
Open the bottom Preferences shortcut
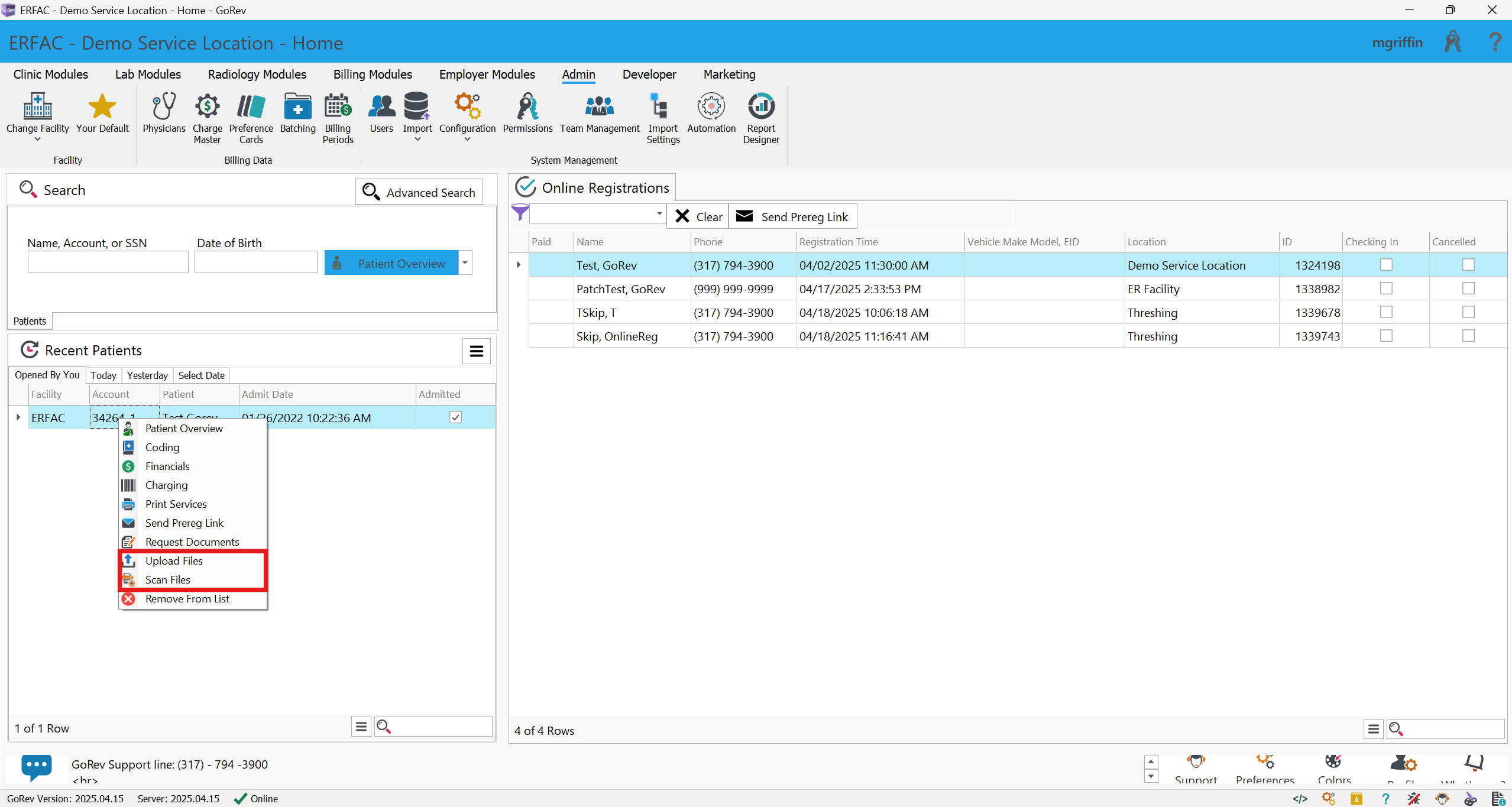[1265, 769]
